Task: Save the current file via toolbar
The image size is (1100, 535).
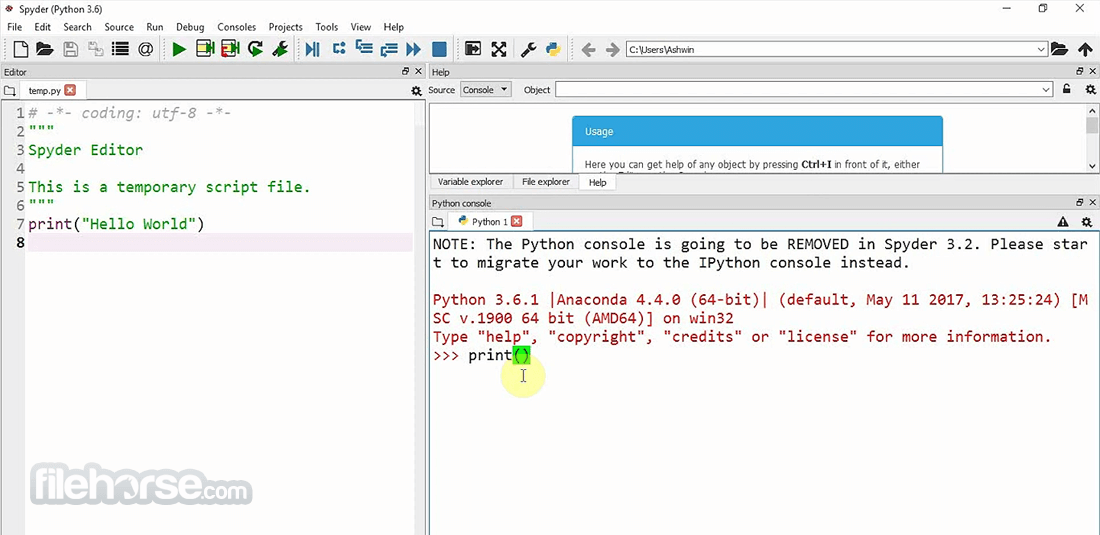Action: click(70, 49)
